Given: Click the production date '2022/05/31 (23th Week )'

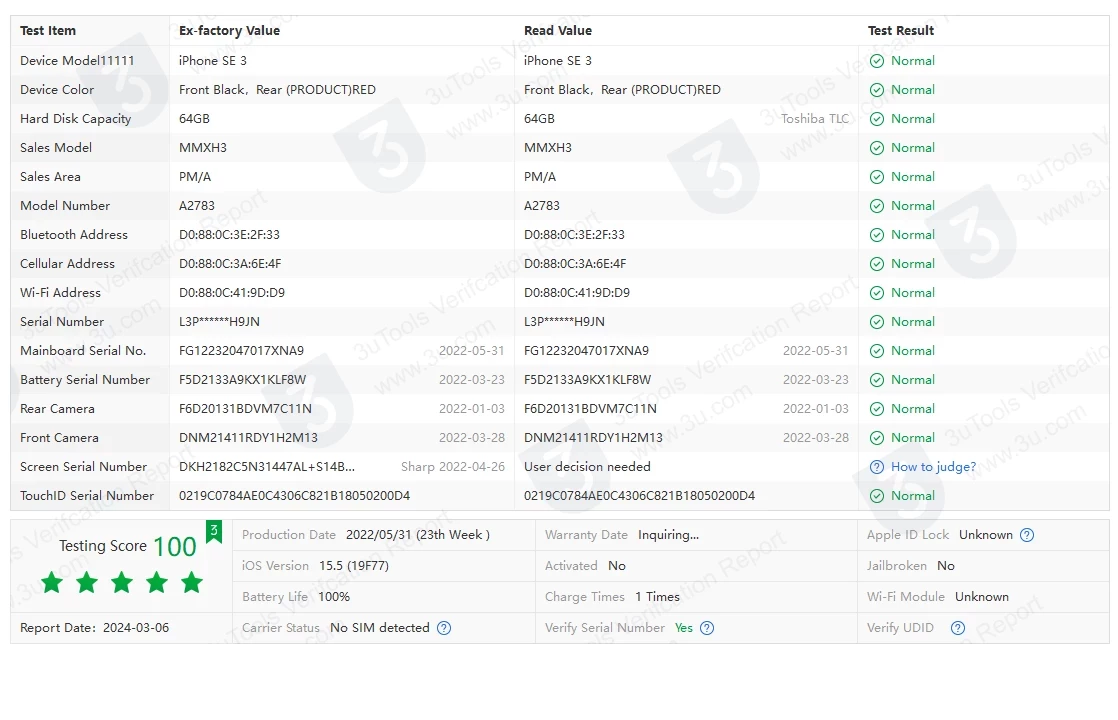Looking at the screenshot, I should [418, 535].
